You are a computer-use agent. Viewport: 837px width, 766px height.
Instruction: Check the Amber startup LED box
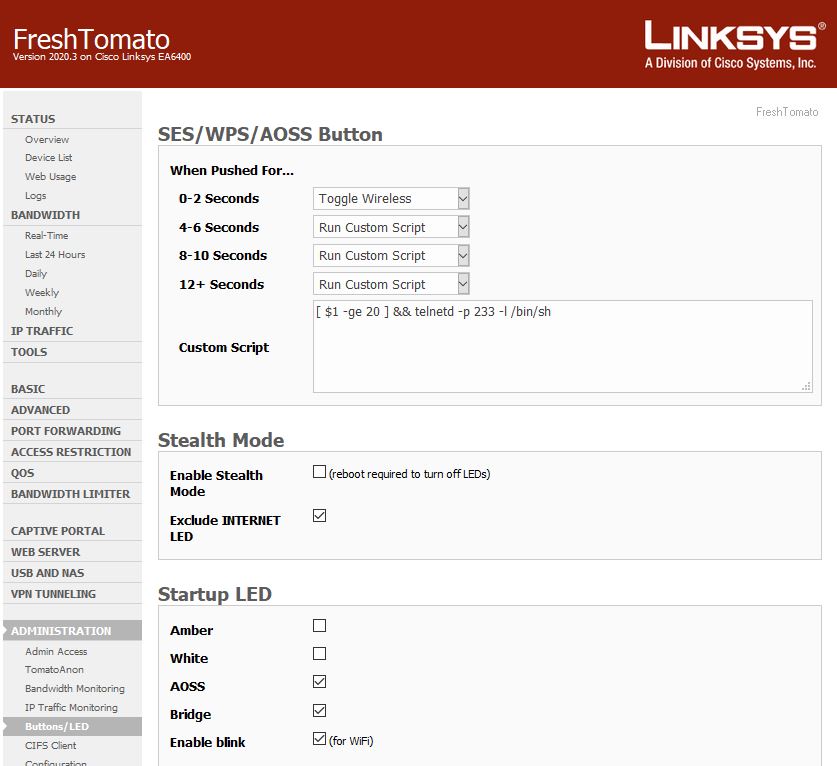pos(319,626)
